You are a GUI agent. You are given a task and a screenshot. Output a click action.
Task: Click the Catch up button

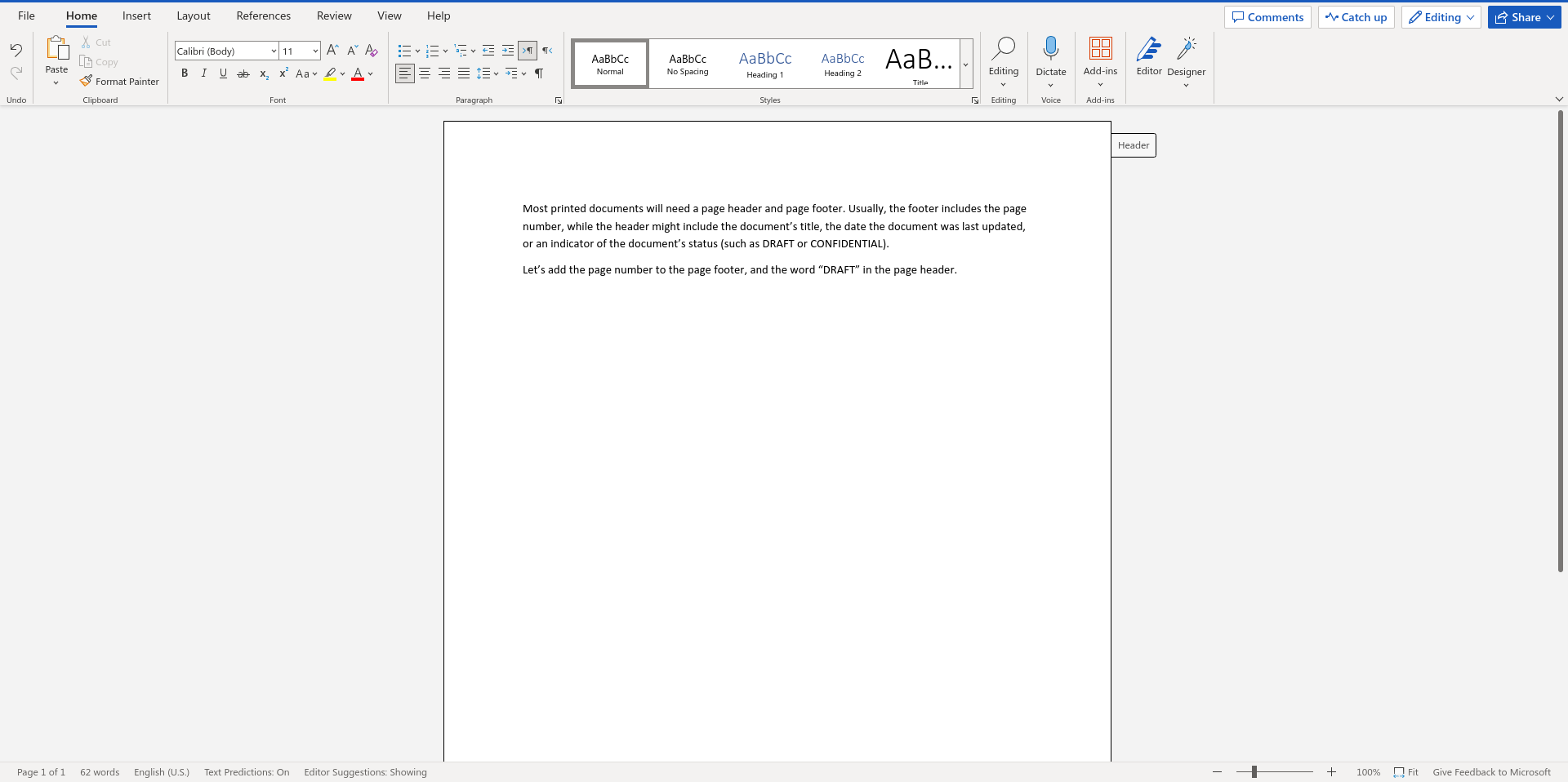(1356, 17)
